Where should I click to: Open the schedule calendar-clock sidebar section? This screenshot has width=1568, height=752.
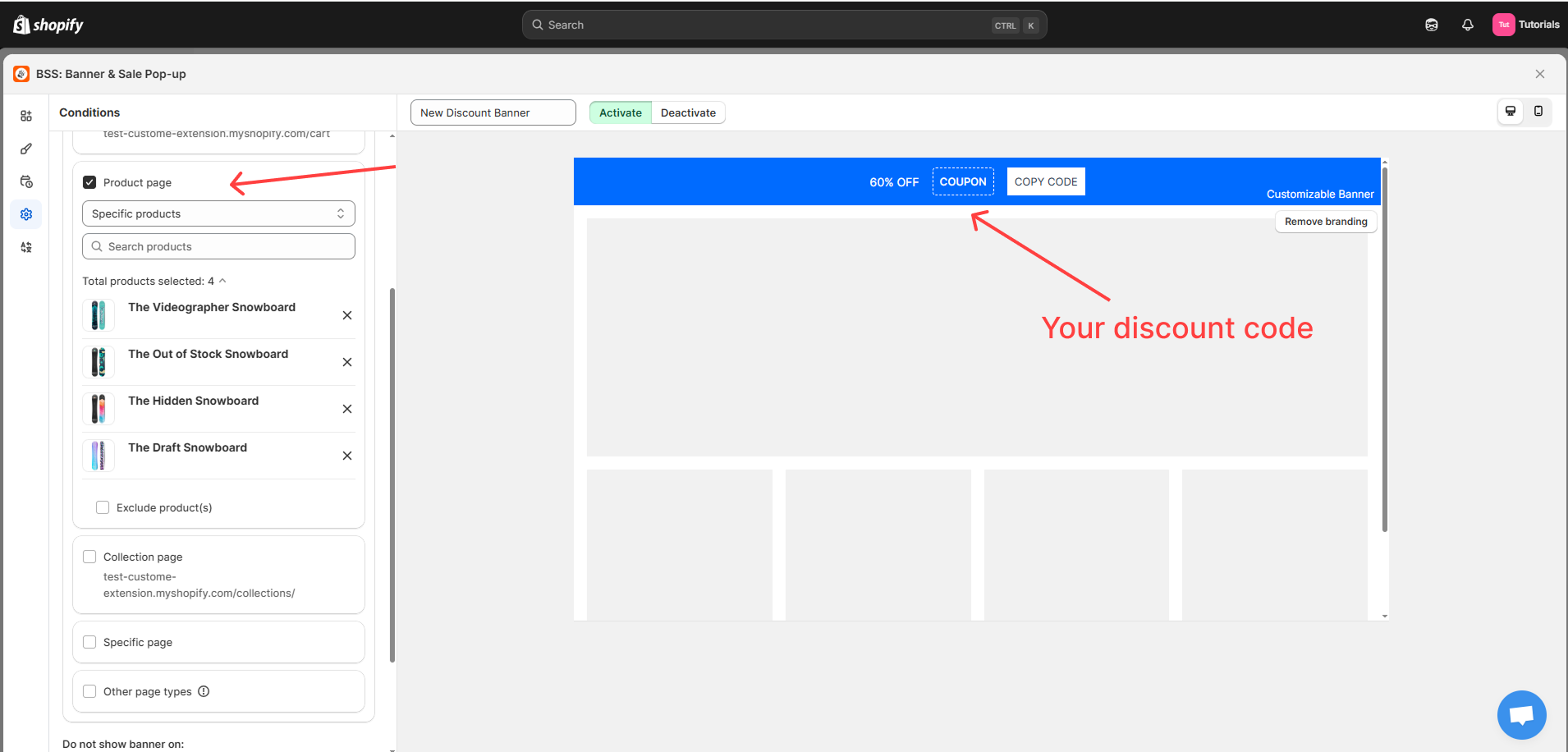point(26,181)
